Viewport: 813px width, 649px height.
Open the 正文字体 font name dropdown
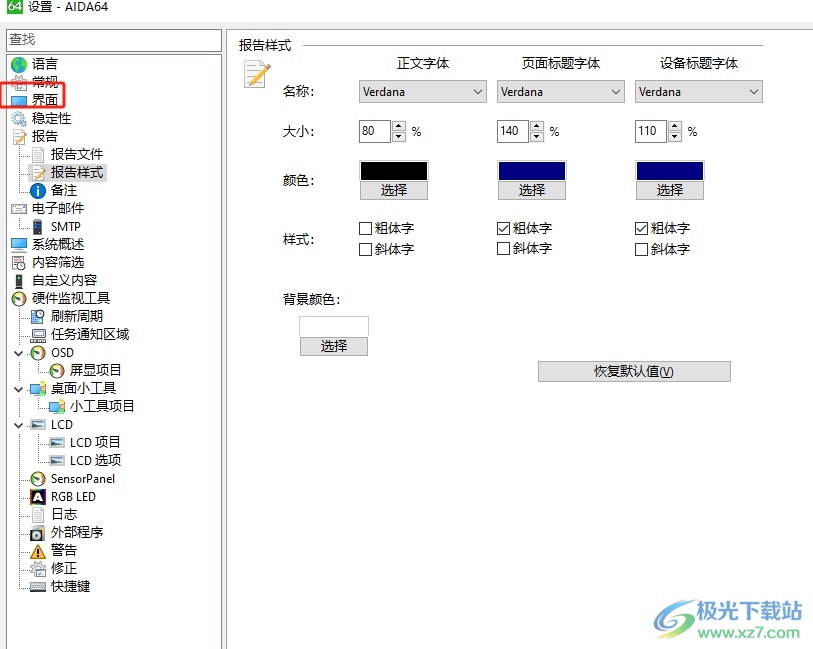tap(423, 92)
